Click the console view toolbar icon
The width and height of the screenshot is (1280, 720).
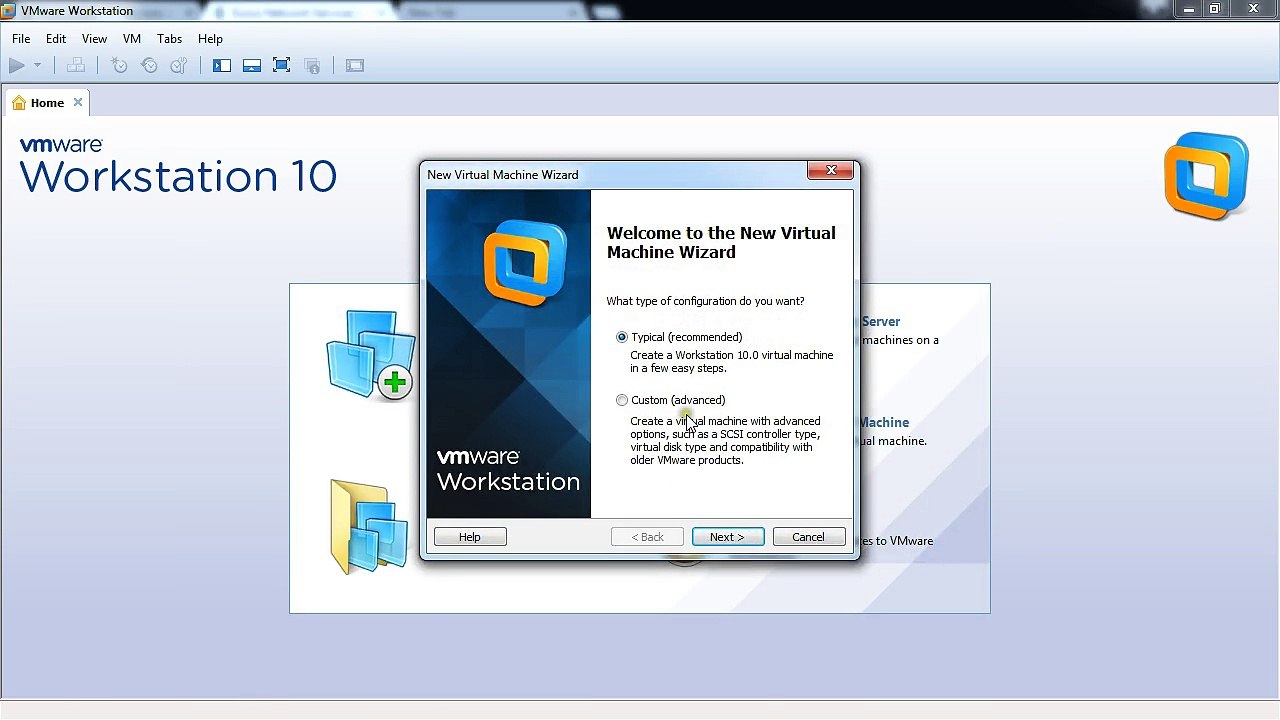click(355, 66)
